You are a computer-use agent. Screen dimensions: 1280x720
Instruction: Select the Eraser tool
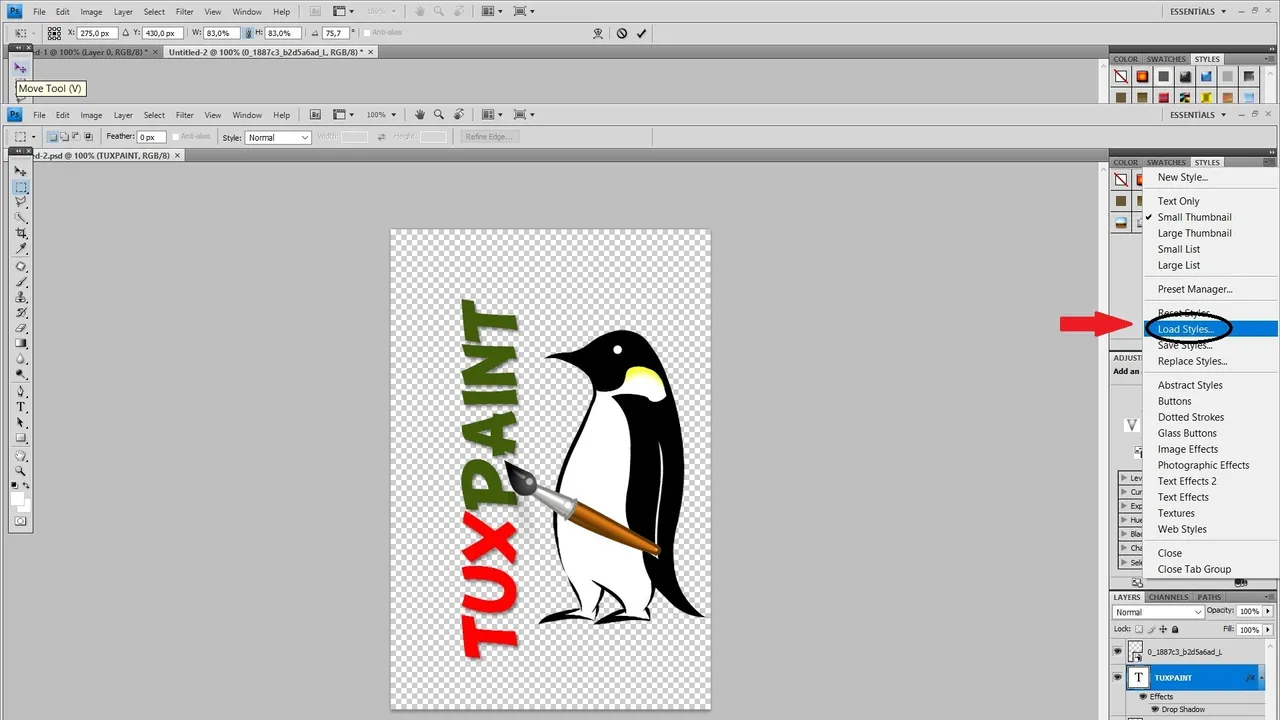pyautogui.click(x=21, y=328)
